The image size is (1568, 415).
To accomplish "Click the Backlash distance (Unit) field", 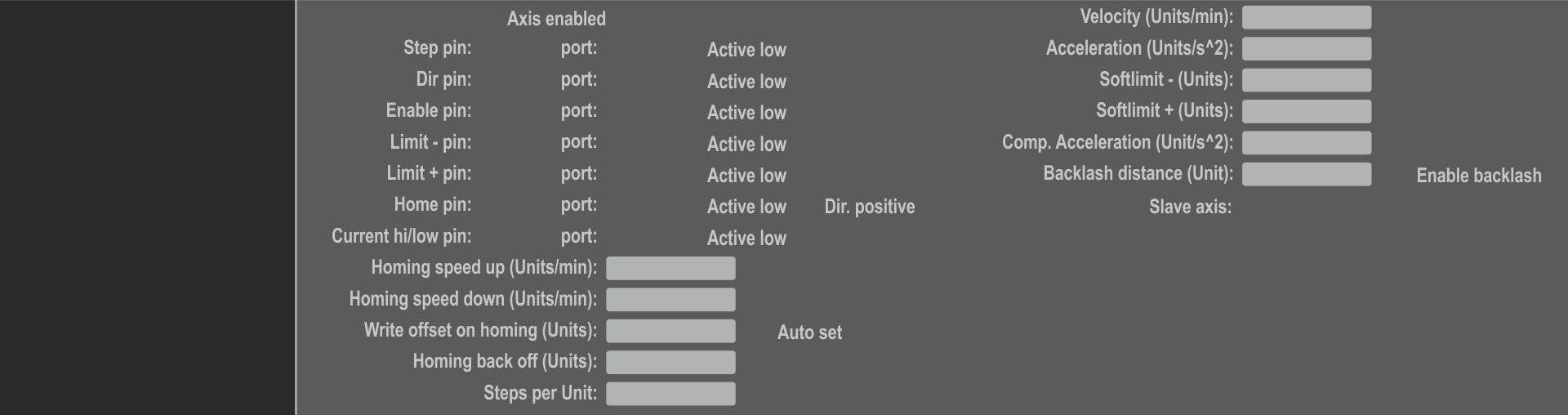I will pyautogui.click(x=1306, y=174).
